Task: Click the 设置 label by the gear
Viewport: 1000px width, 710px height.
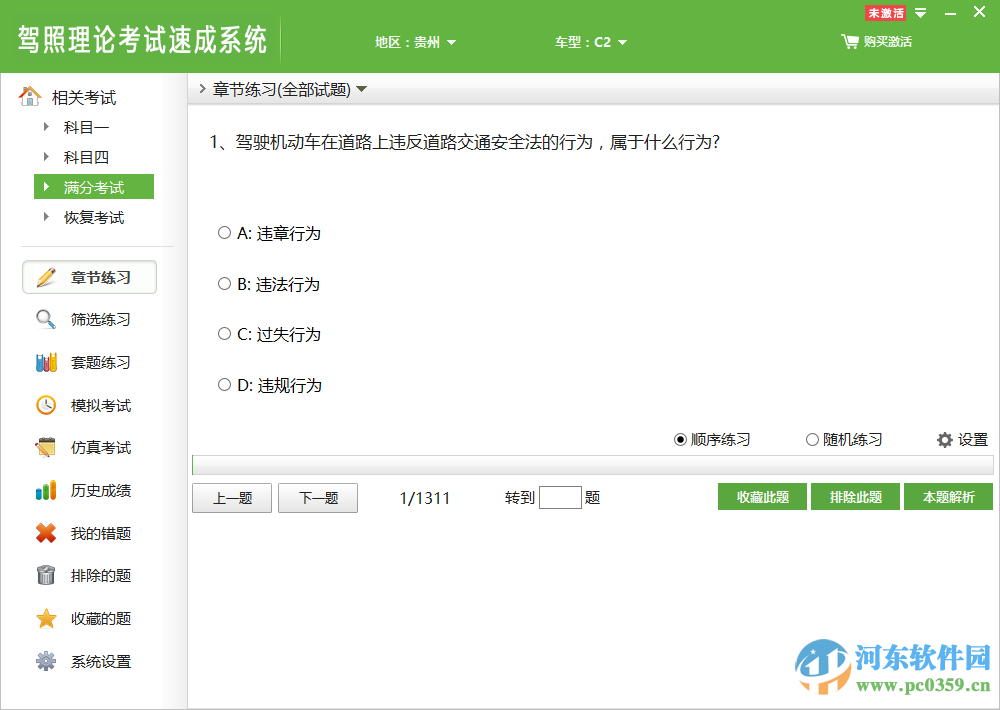Action: pos(973,440)
